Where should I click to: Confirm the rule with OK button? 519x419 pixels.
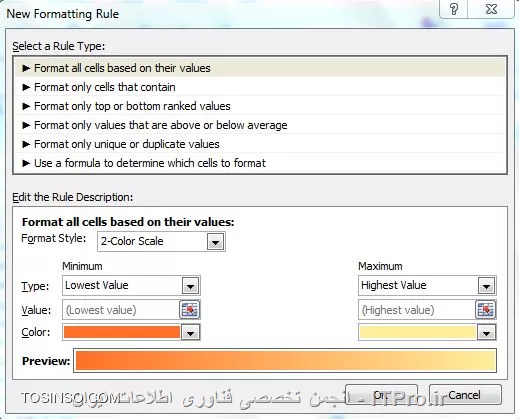tap(382, 395)
